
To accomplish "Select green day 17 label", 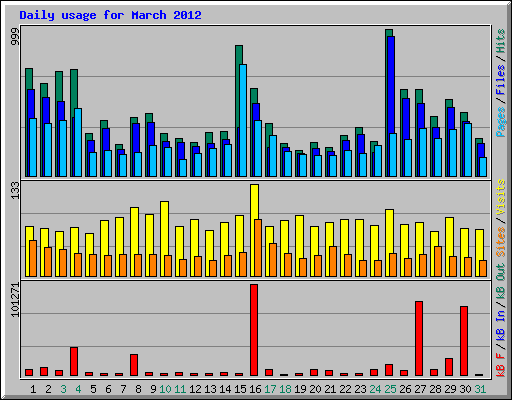I will (270, 389).
